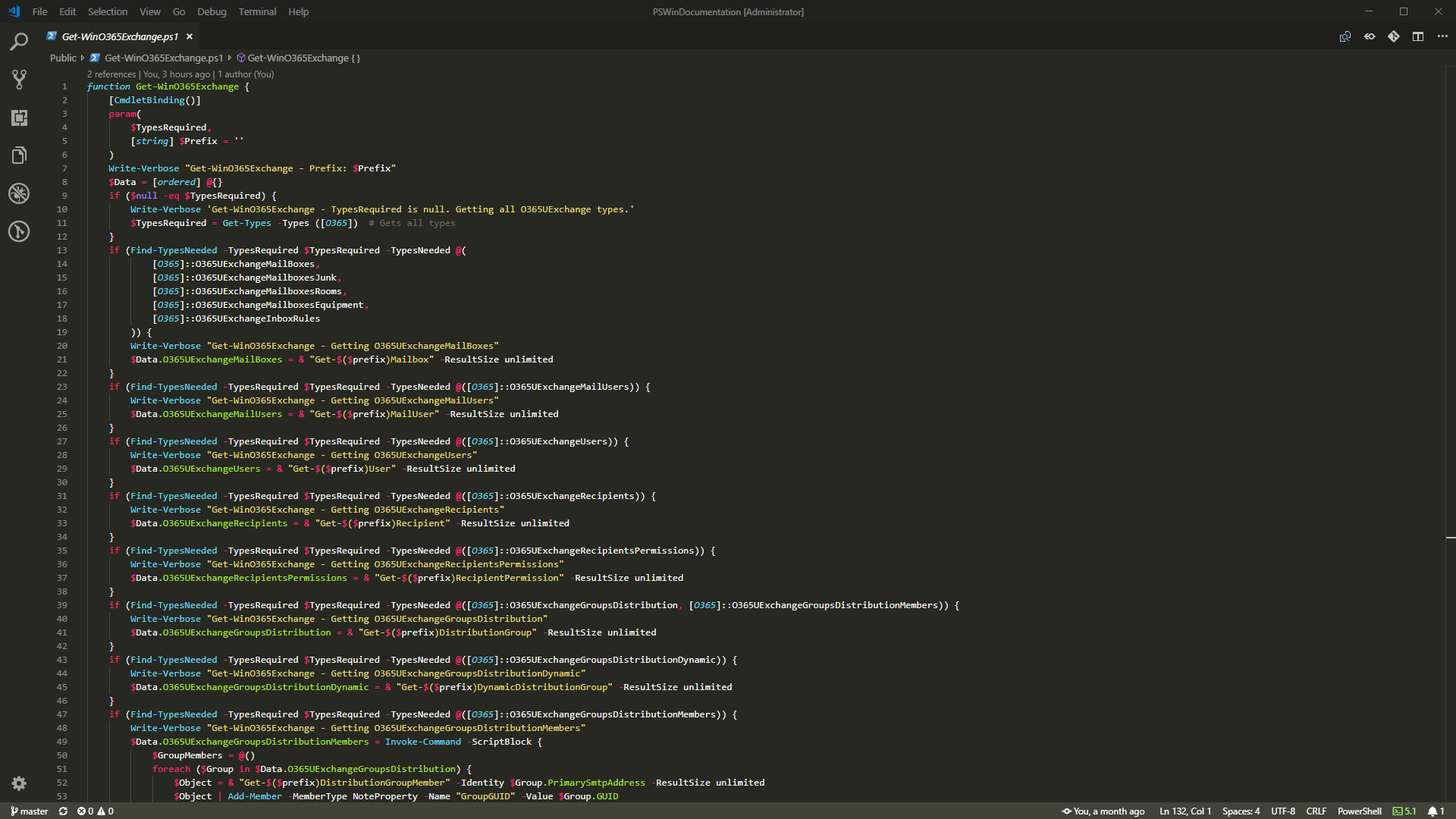This screenshot has width=1456, height=819.
Task: Click the errors and warnings counter
Action: (x=95, y=811)
